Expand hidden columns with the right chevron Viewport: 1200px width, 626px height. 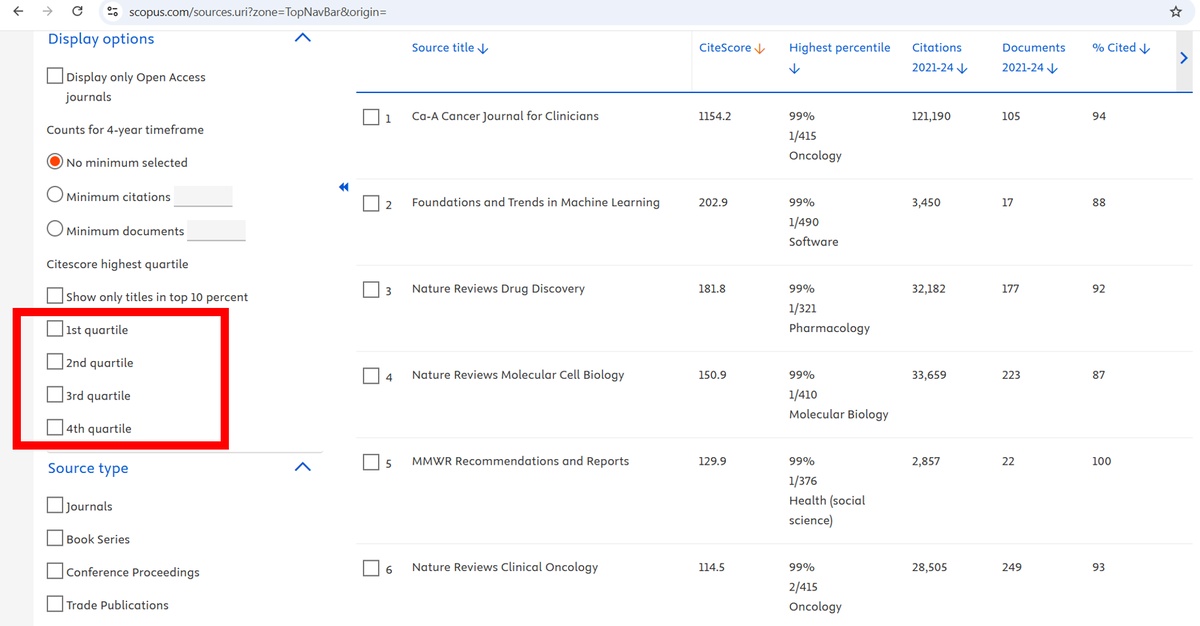coord(1183,57)
